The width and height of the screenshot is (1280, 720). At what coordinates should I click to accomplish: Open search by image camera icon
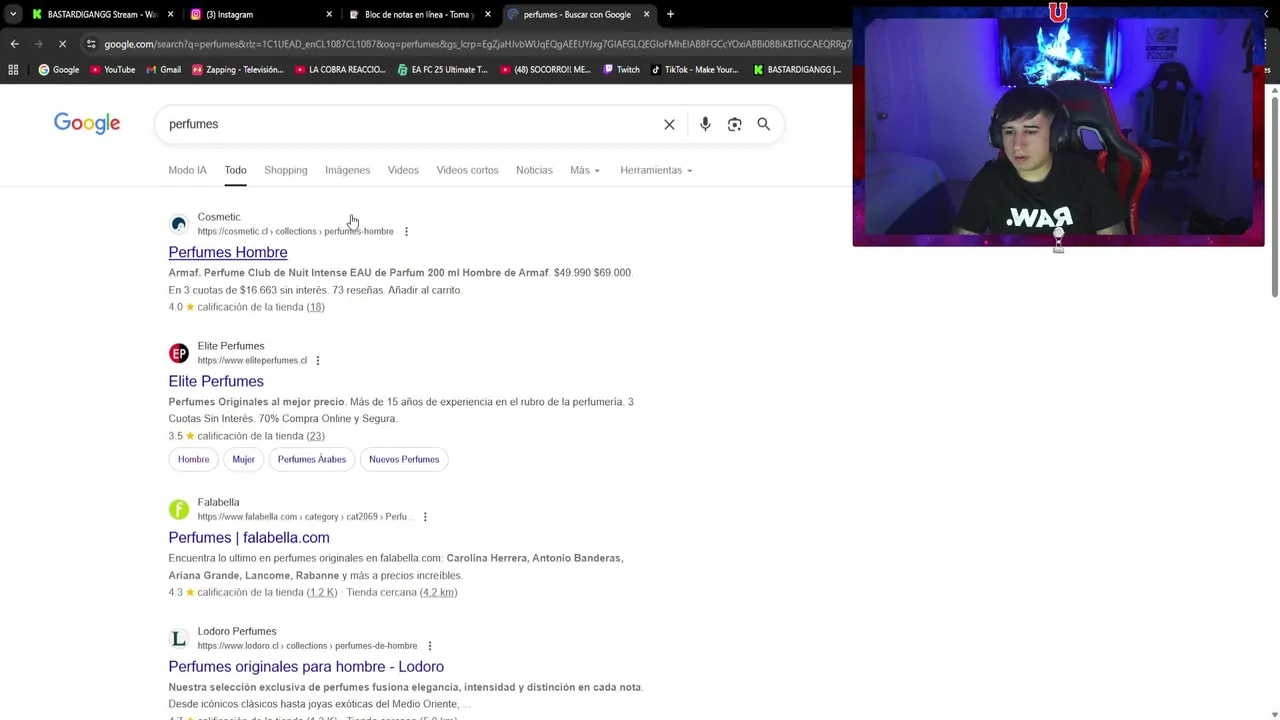pos(734,124)
